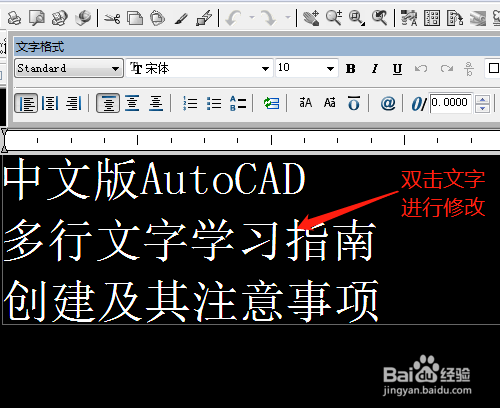Convert text to uppercase
This screenshot has width=500, height=408.
(306, 103)
